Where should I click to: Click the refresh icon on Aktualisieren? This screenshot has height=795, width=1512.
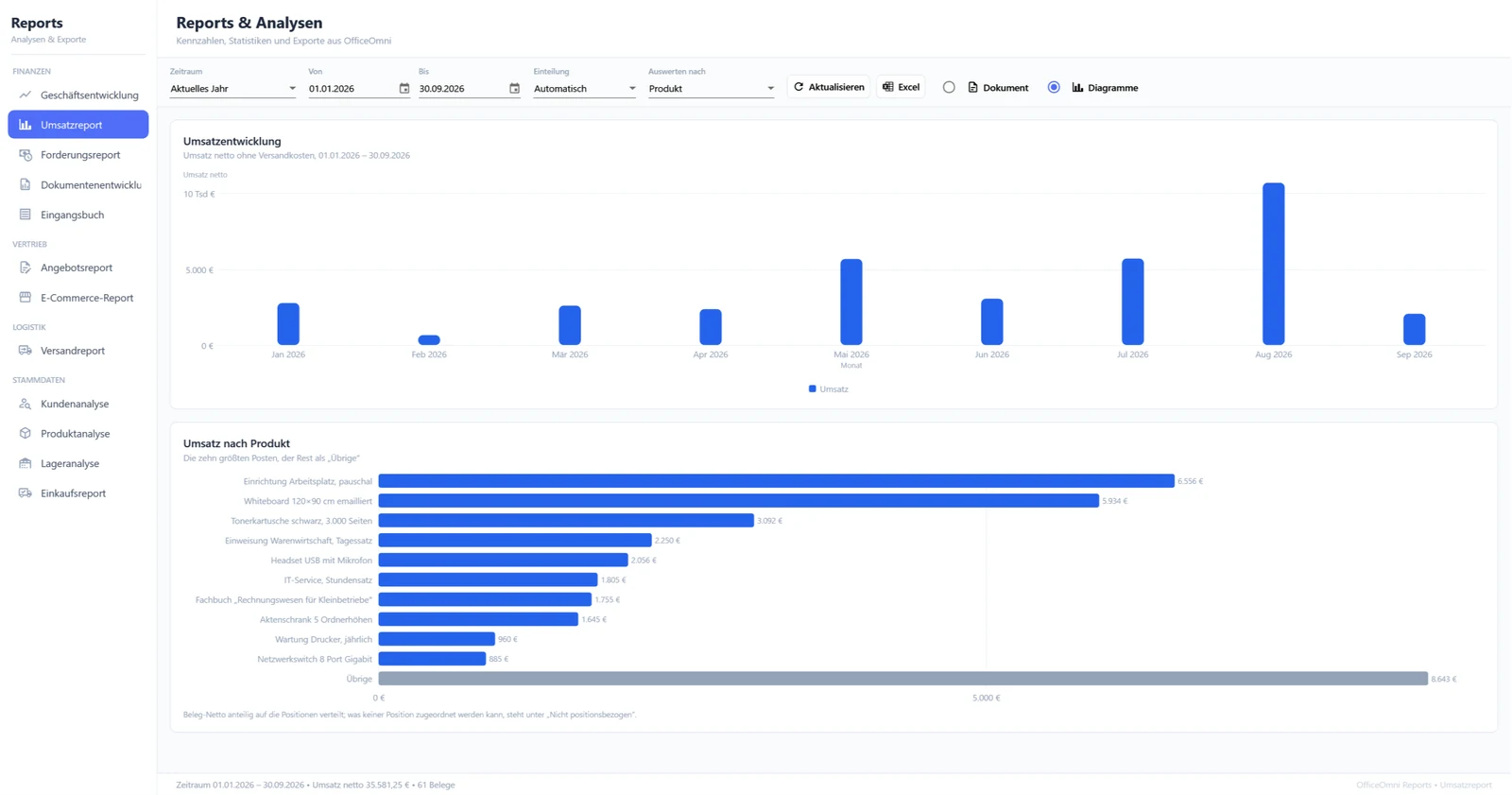(x=799, y=87)
